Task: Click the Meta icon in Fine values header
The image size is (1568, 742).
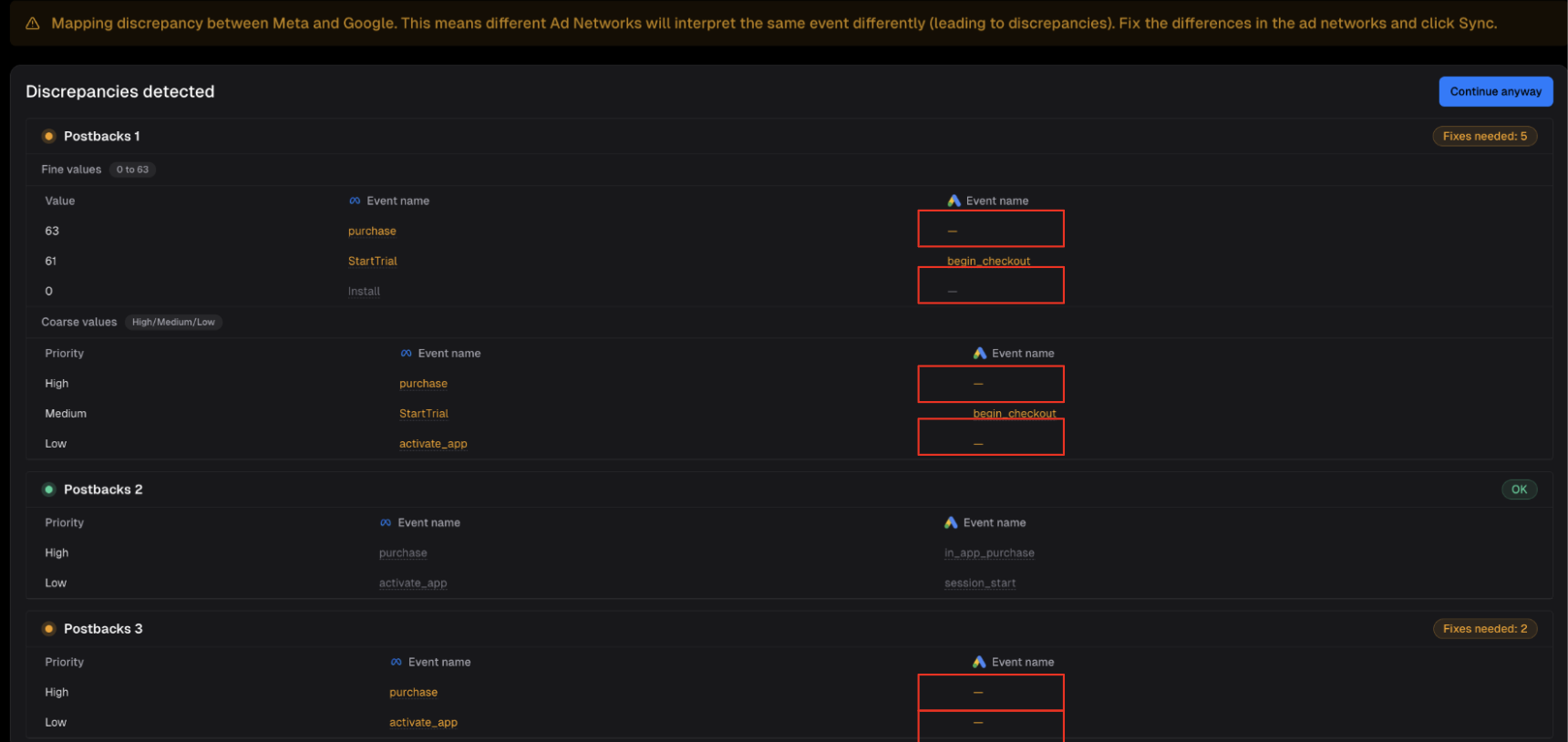Action: tap(355, 201)
